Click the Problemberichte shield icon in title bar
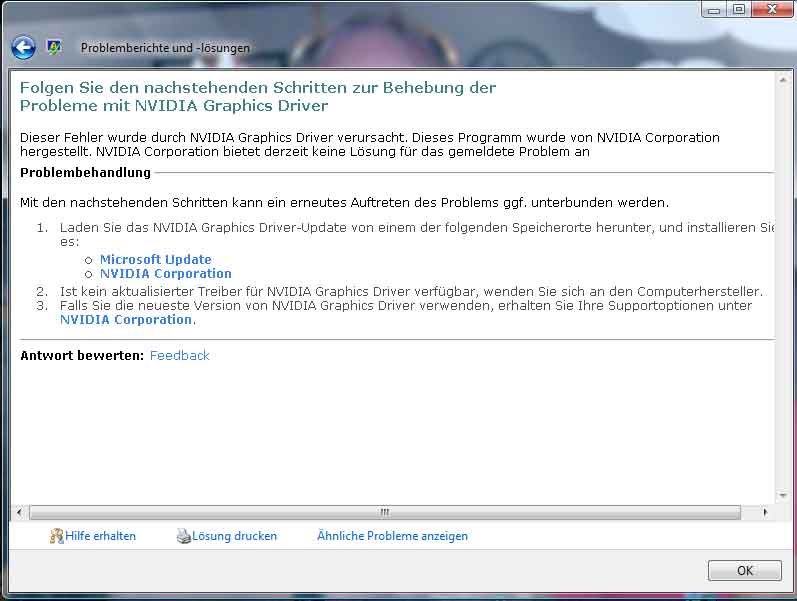This screenshot has width=797, height=601. [x=54, y=48]
